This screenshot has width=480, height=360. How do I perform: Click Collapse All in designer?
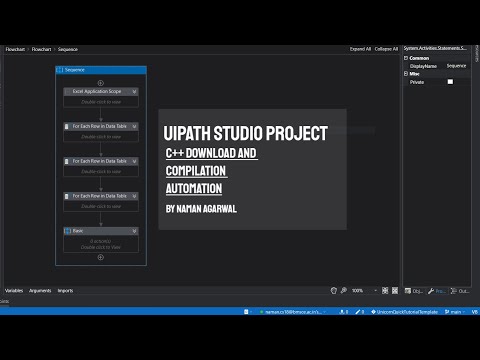click(386, 49)
